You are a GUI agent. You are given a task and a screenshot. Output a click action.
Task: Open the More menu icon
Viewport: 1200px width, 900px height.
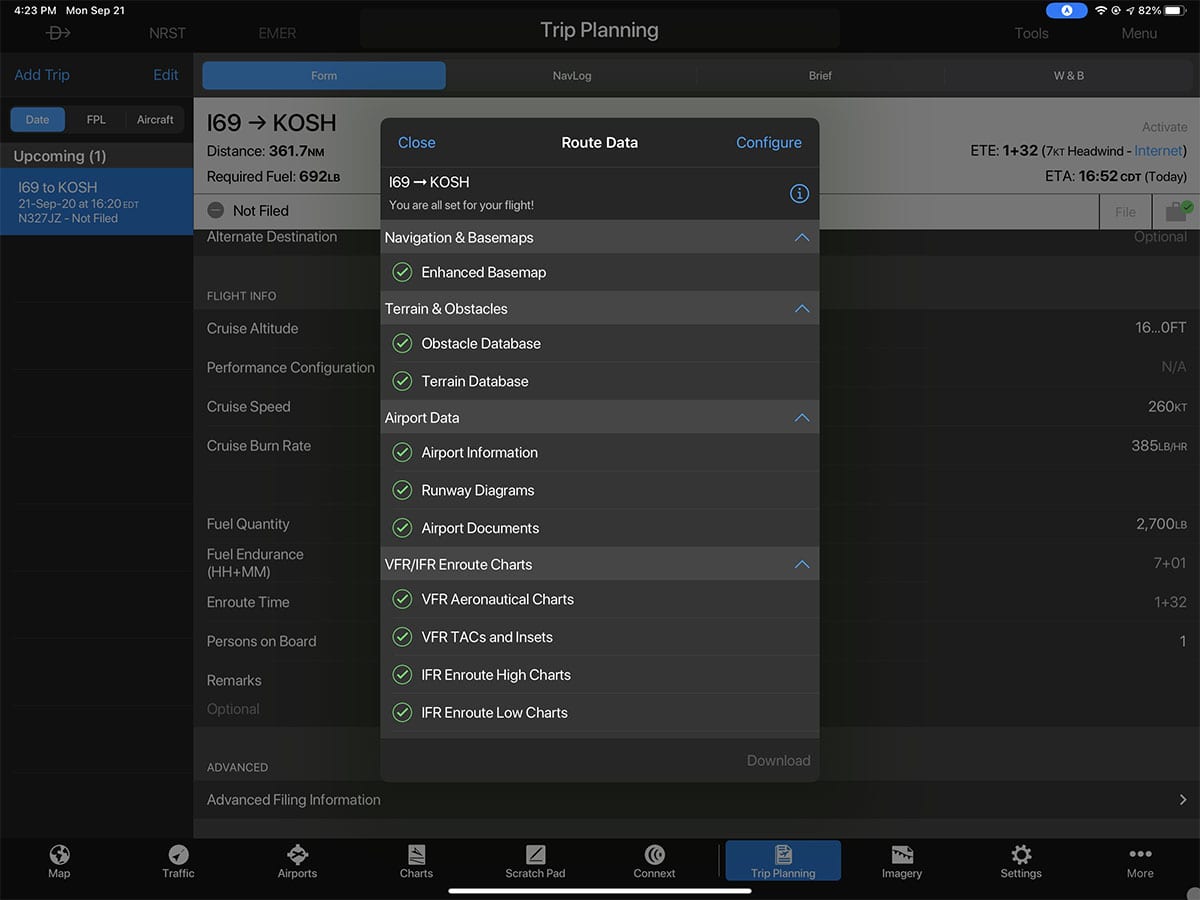(x=1140, y=855)
